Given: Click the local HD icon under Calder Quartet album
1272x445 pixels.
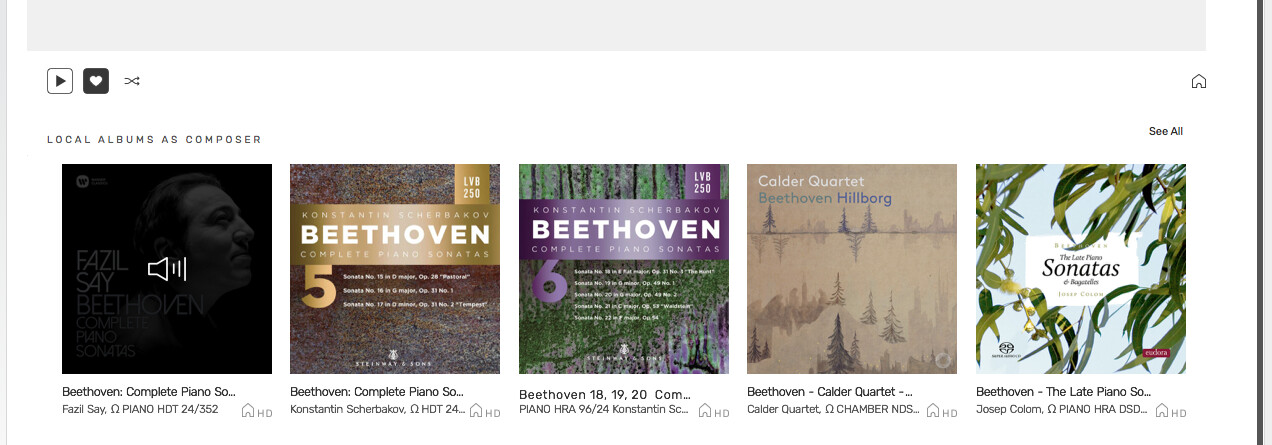Looking at the screenshot, I should pos(941,411).
